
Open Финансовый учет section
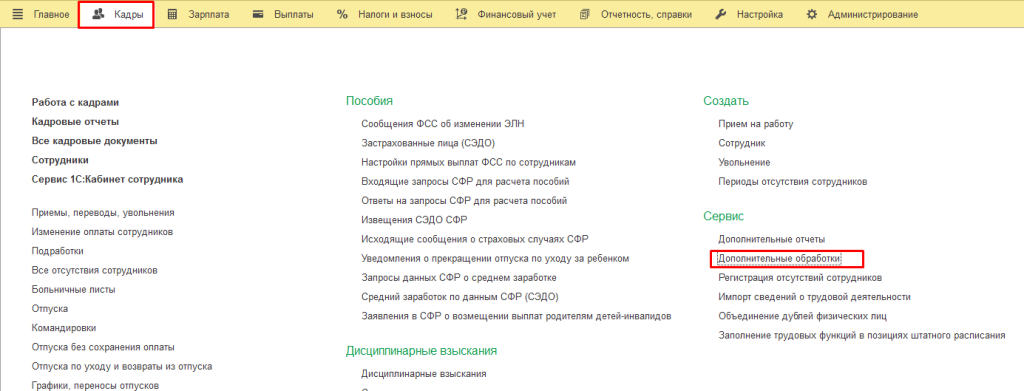[517, 14]
